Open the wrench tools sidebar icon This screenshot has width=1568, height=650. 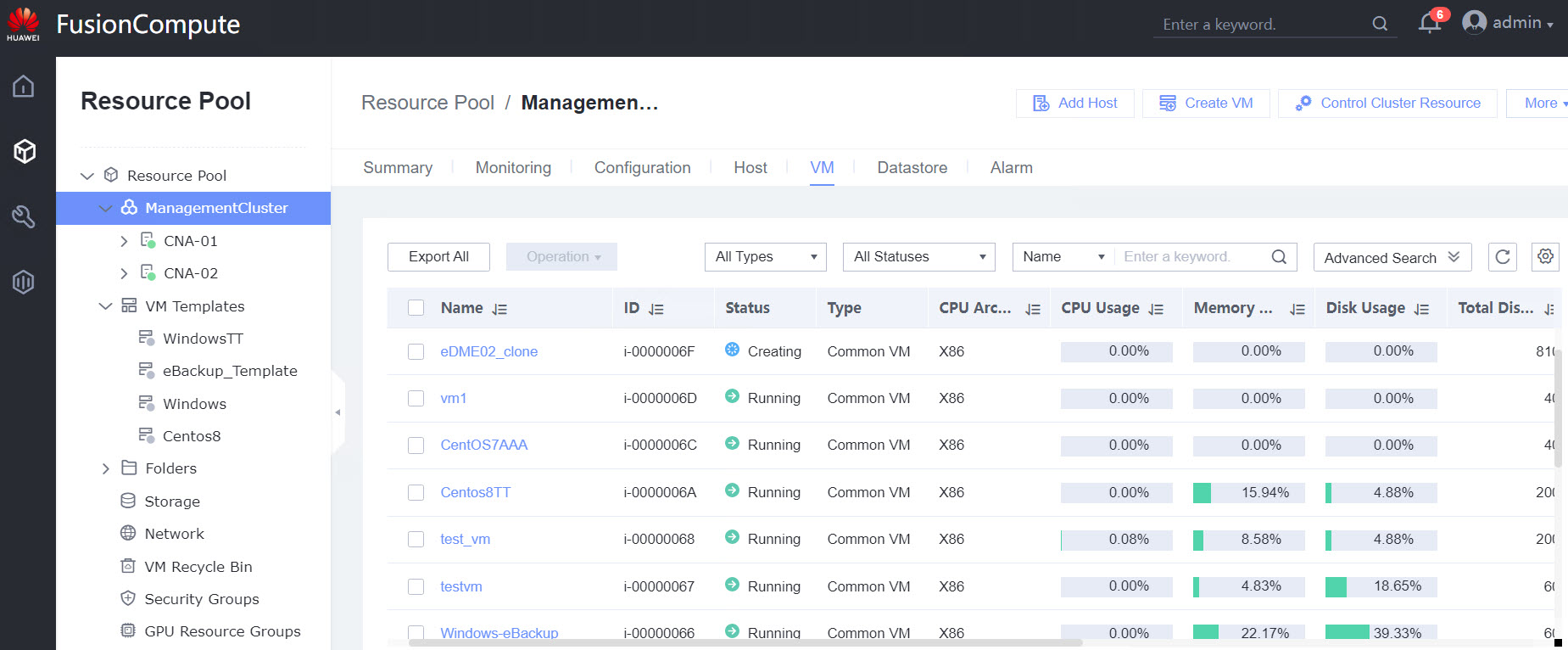(24, 216)
